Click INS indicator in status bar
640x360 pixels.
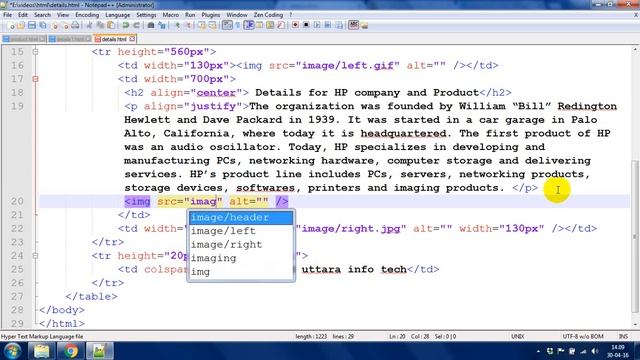click(x=623, y=337)
